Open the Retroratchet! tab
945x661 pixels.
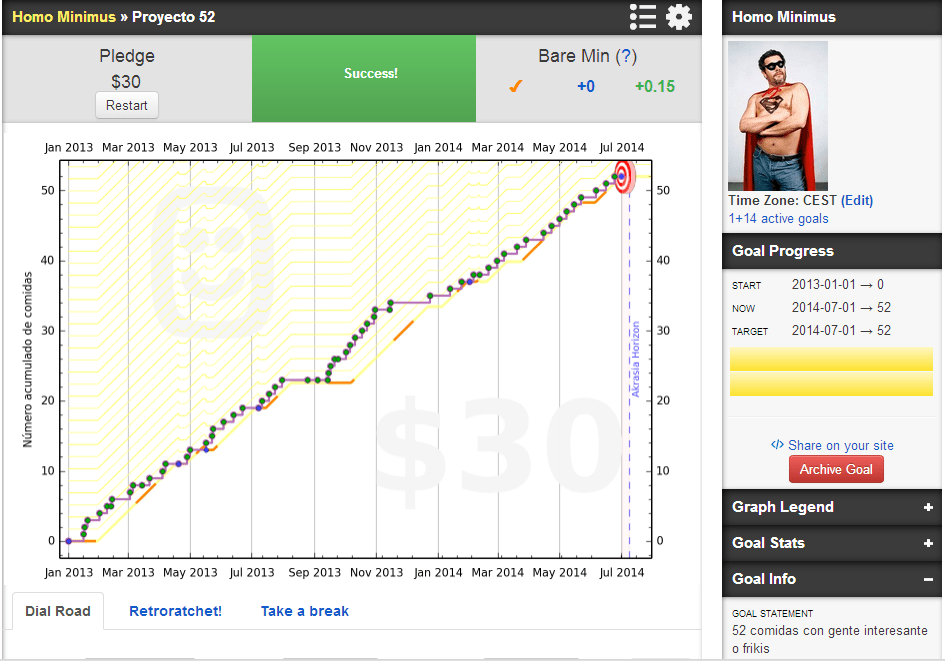(175, 611)
